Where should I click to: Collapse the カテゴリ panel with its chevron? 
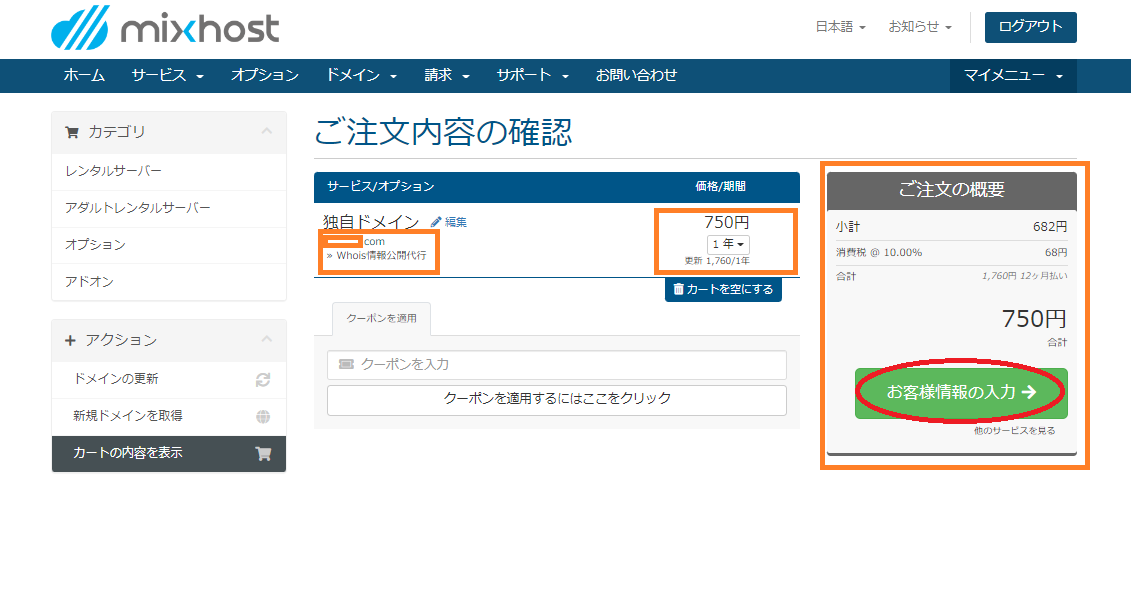tap(264, 133)
